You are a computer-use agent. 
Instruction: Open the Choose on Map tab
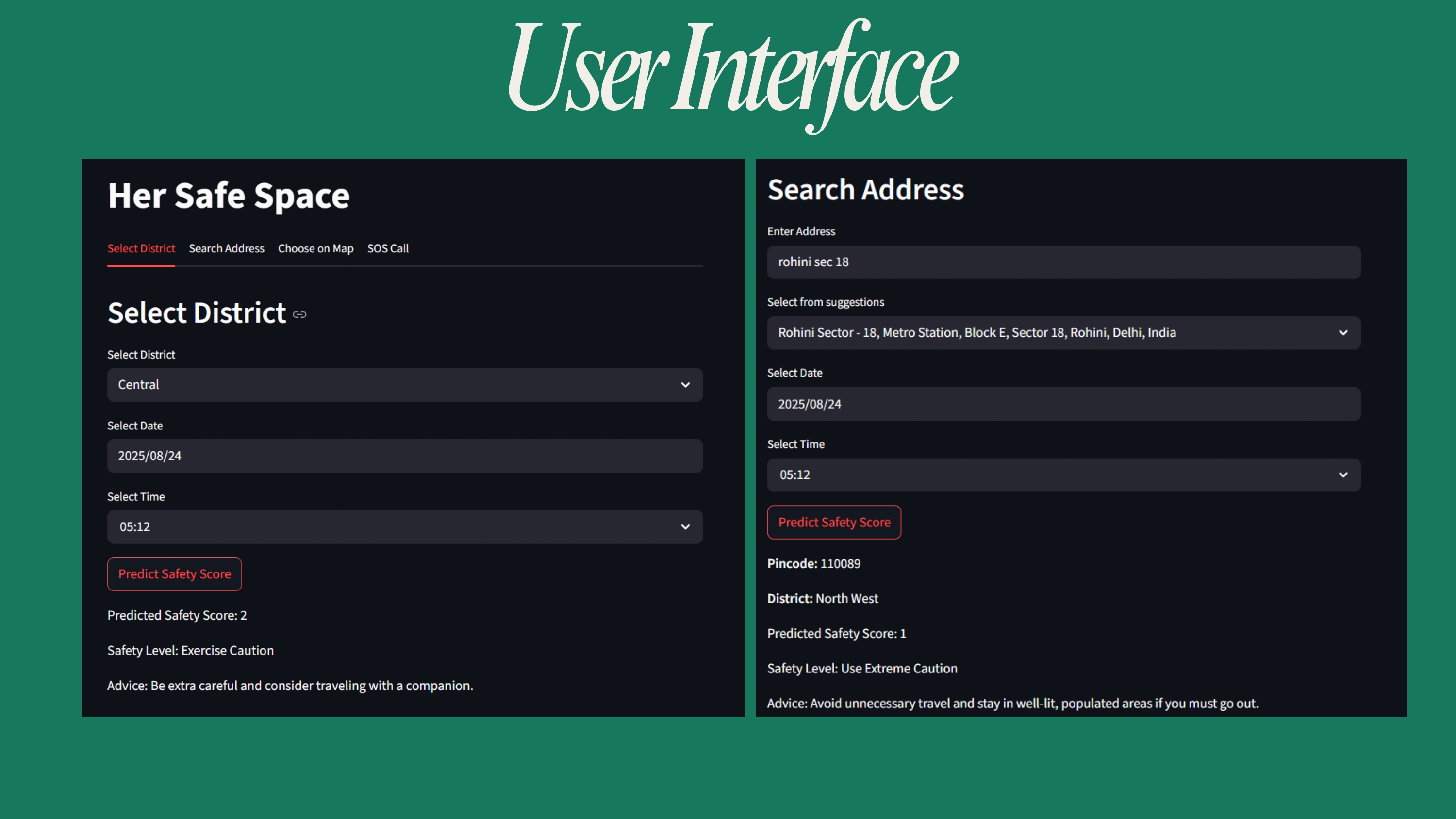point(315,249)
